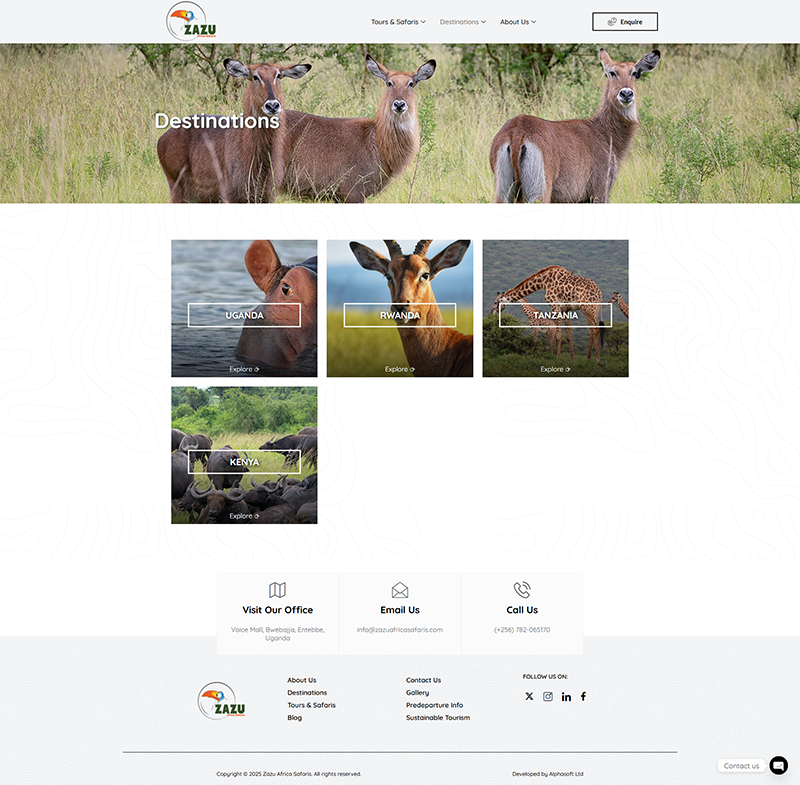Visit the LinkedIn social icon
This screenshot has width=800, height=785.
coord(566,696)
